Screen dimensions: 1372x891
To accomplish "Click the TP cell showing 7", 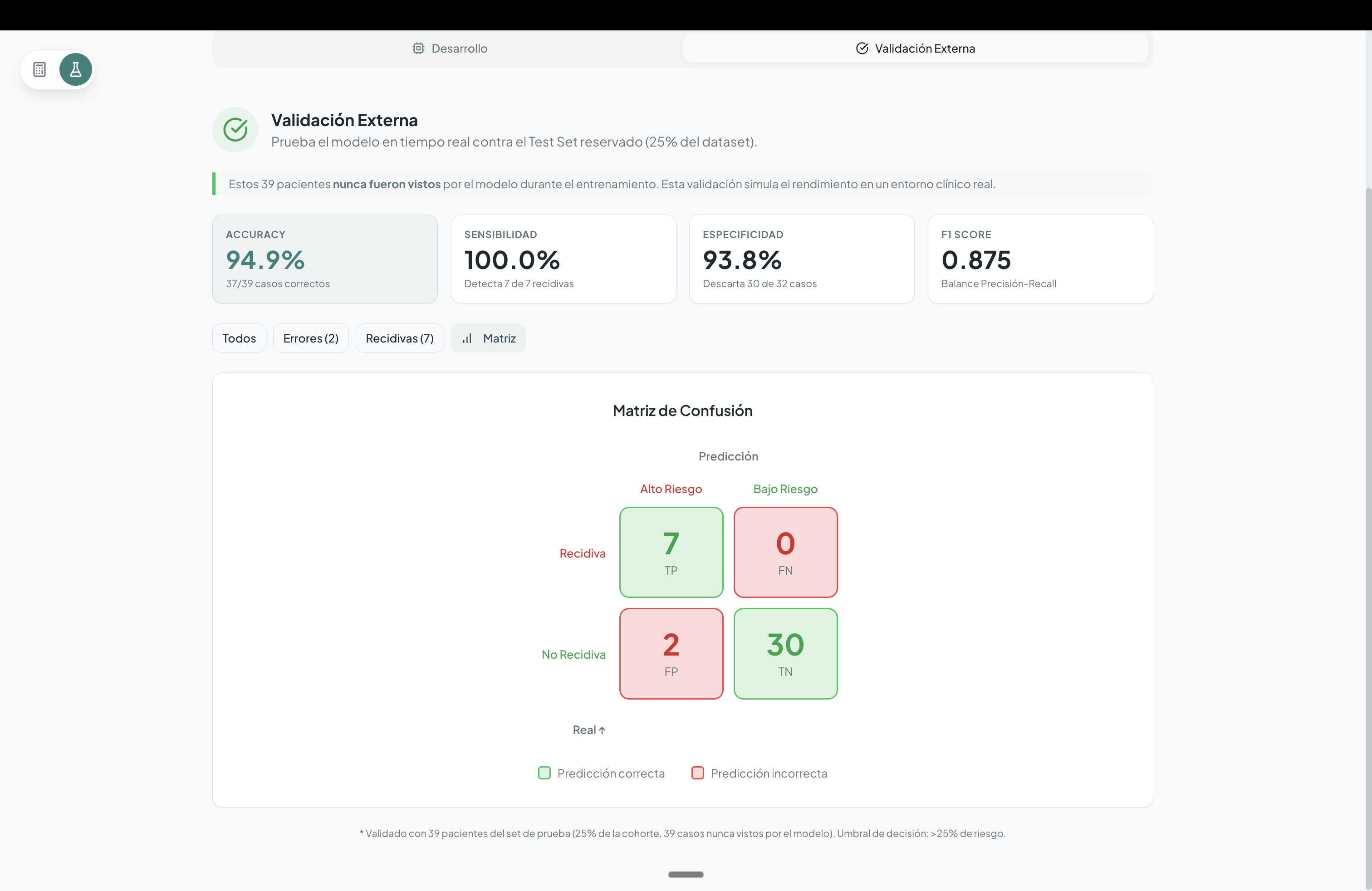I will point(671,552).
